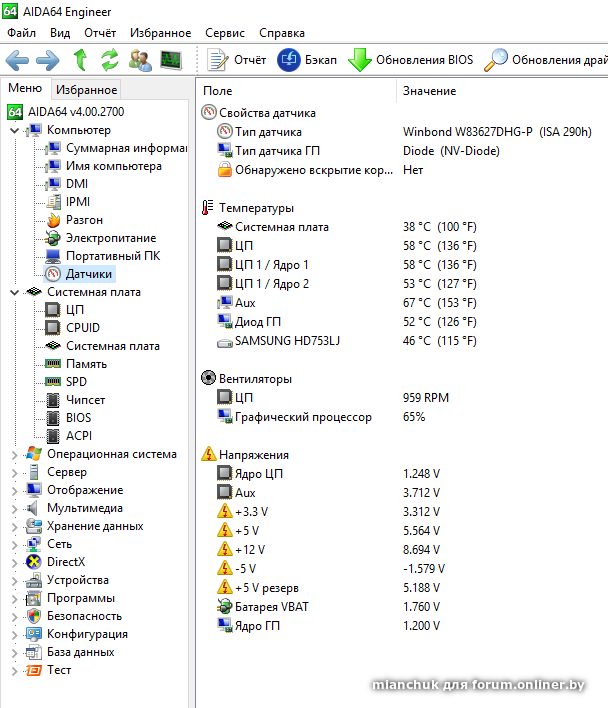
Task: Click the Температуры thermometer group icon
Action: pos(208,208)
